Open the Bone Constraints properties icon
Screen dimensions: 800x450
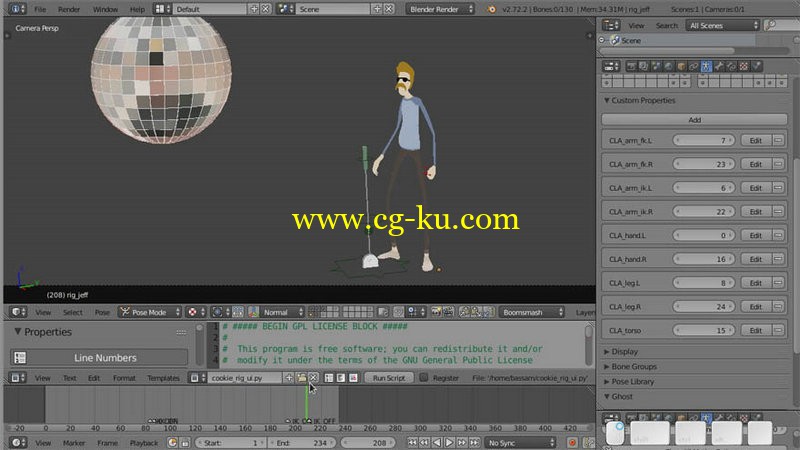[x=731, y=66]
